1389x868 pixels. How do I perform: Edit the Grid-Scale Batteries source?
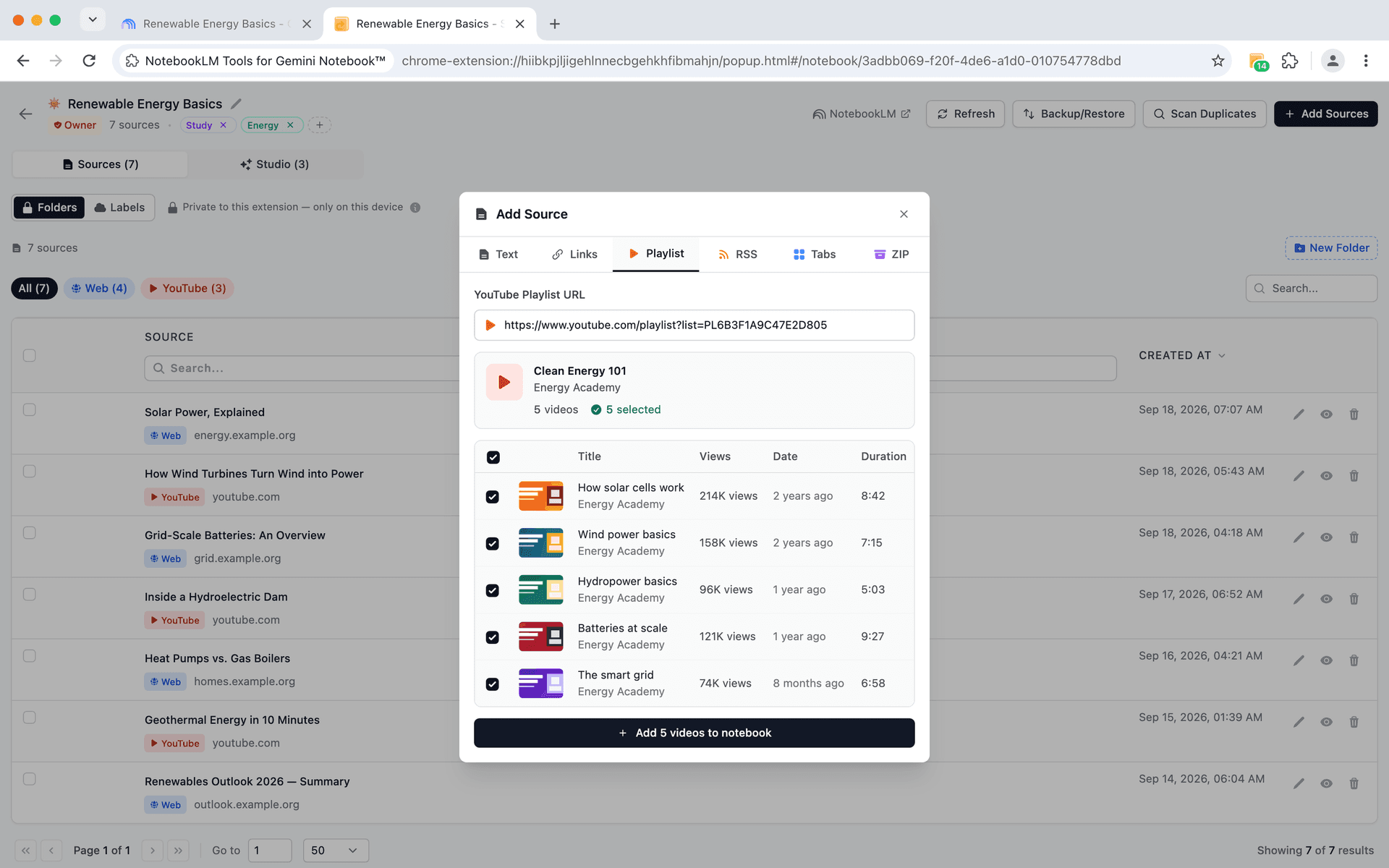pos(1299,537)
